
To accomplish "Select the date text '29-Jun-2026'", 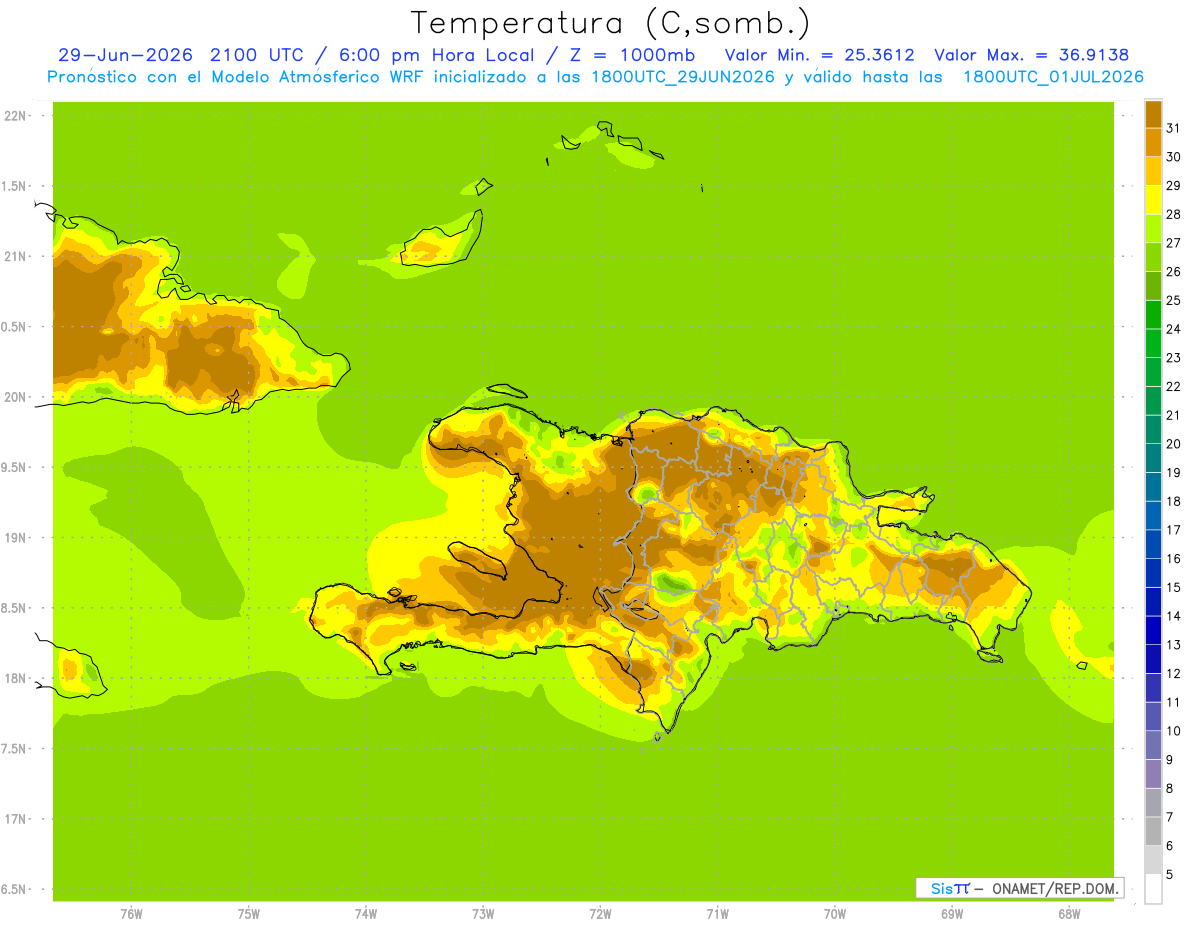I will [126, 55].
